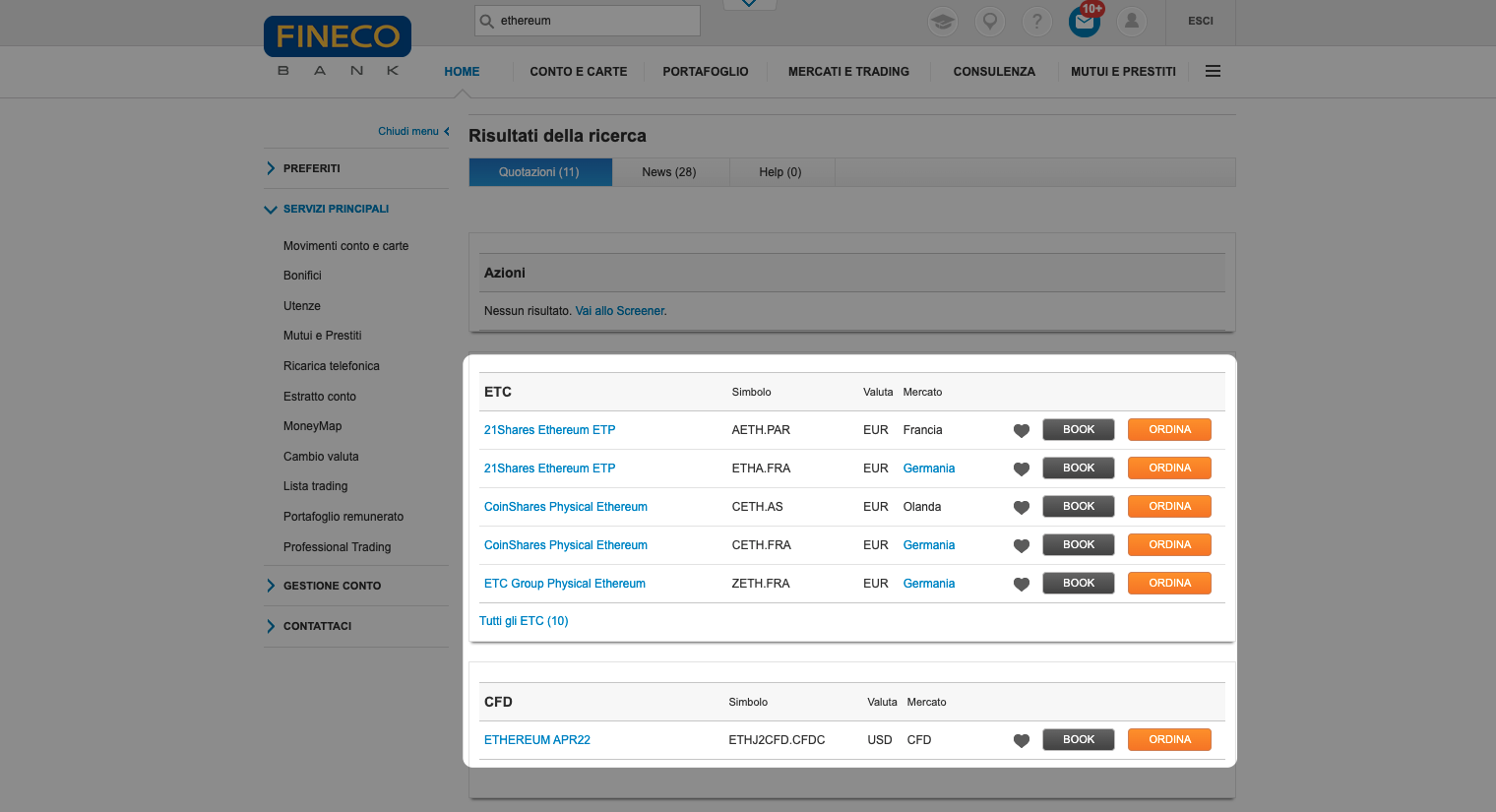
Task: Open BOOK for ETHEREUM APR22 CFD
Action: coord(1079,739)
